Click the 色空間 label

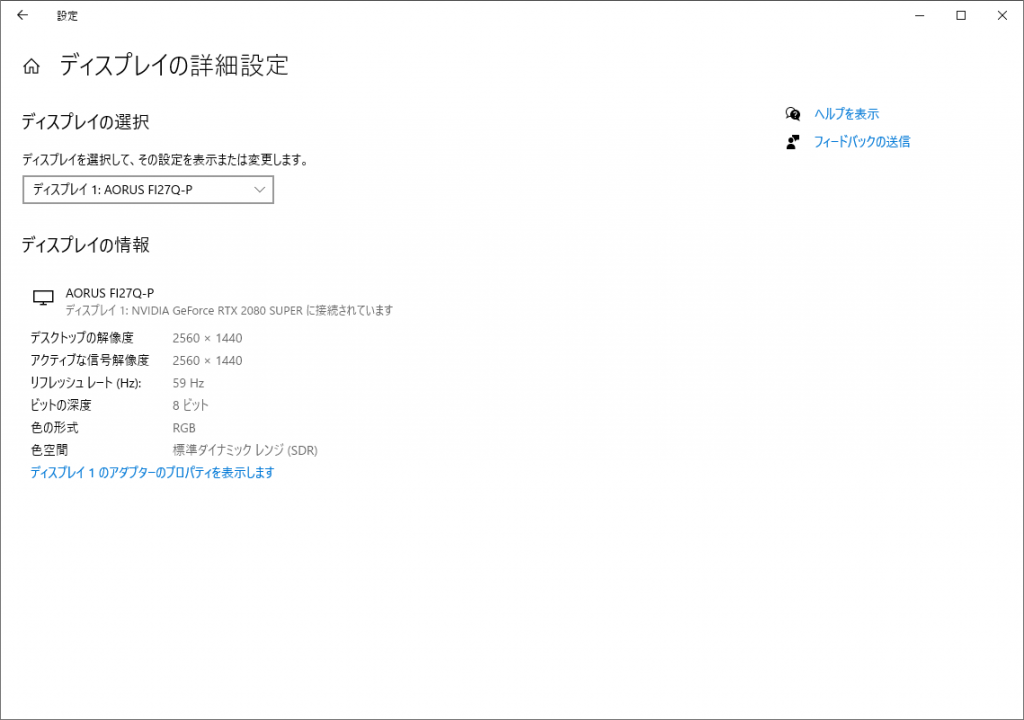[x=49, y=450]
